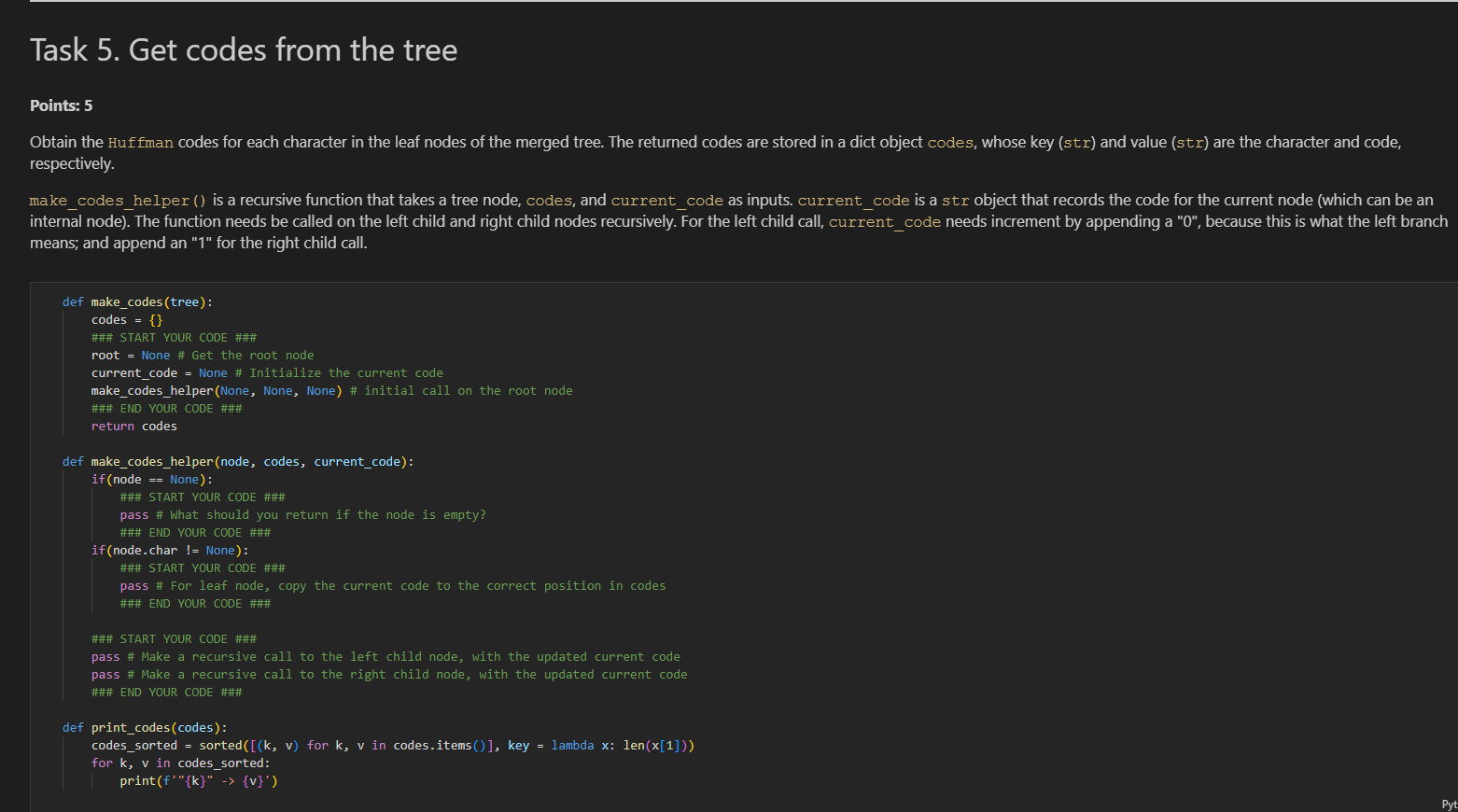The image size is (1458, 812).
Task: Click the codes inline code span in the description
Action: pos(950,143)
